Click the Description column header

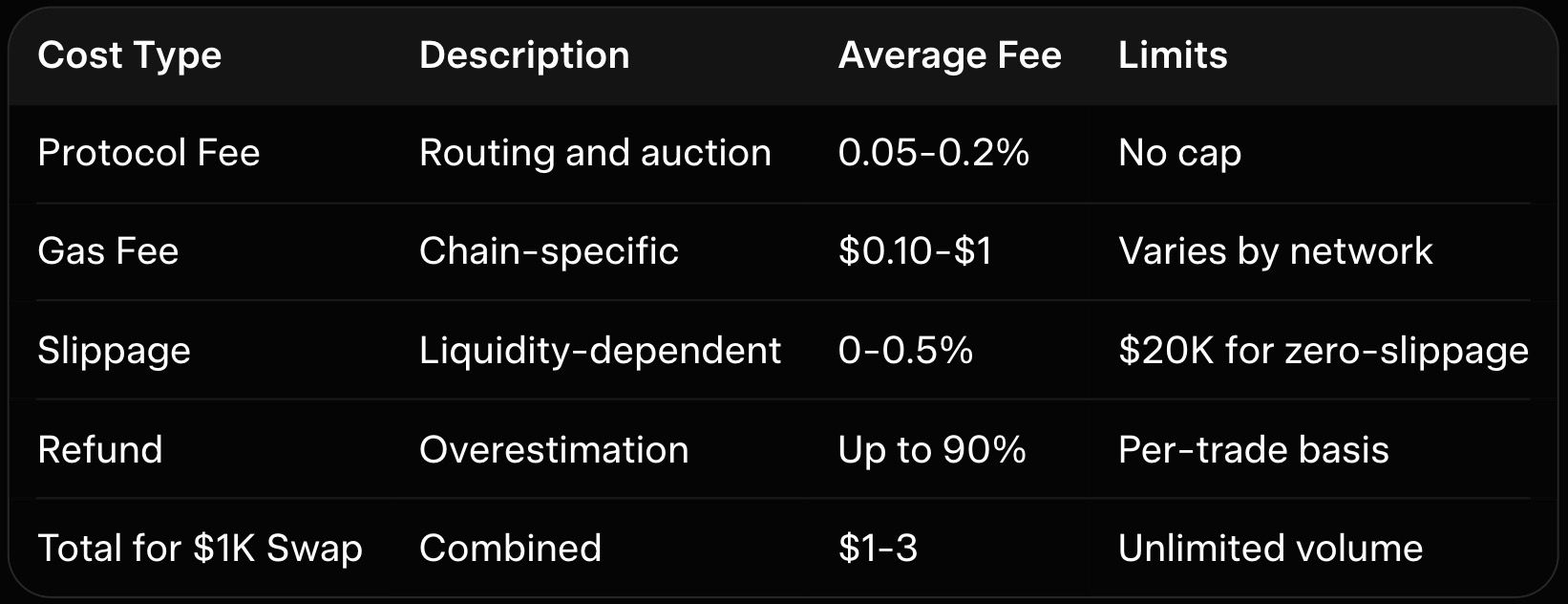pyautogui.click(x=524, y=55)
